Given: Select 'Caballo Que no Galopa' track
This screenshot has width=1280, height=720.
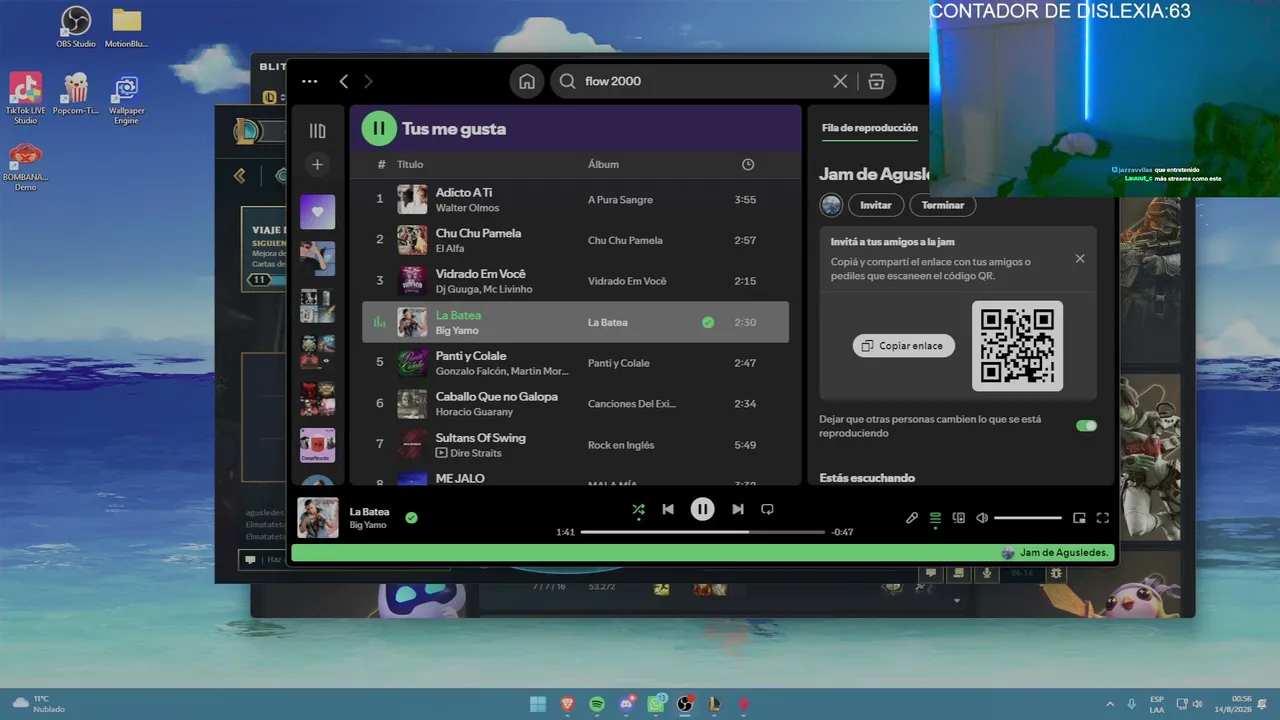Looking at the screenshot, I should (x=575, y=404).
